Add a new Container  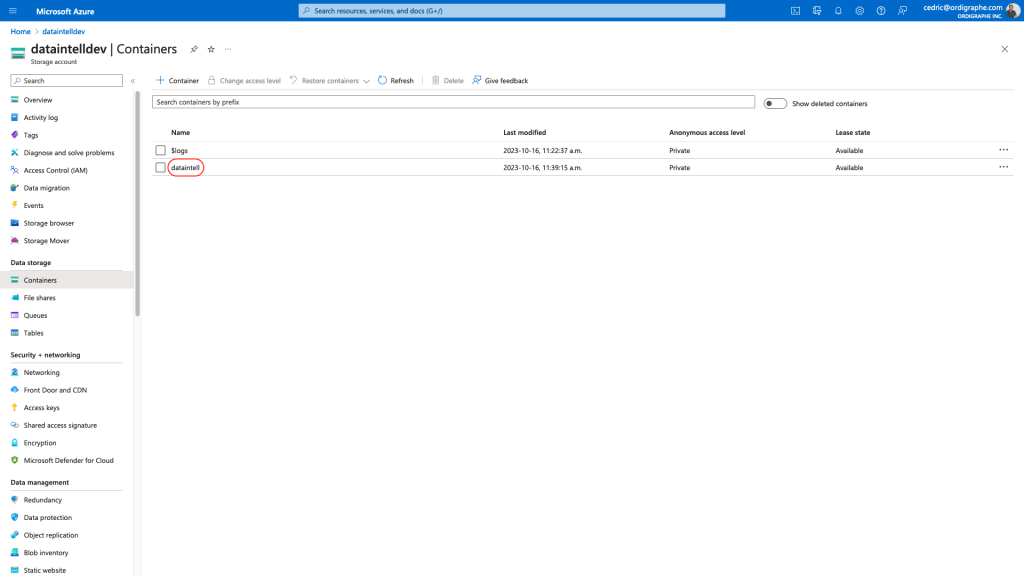coord(178,81)
